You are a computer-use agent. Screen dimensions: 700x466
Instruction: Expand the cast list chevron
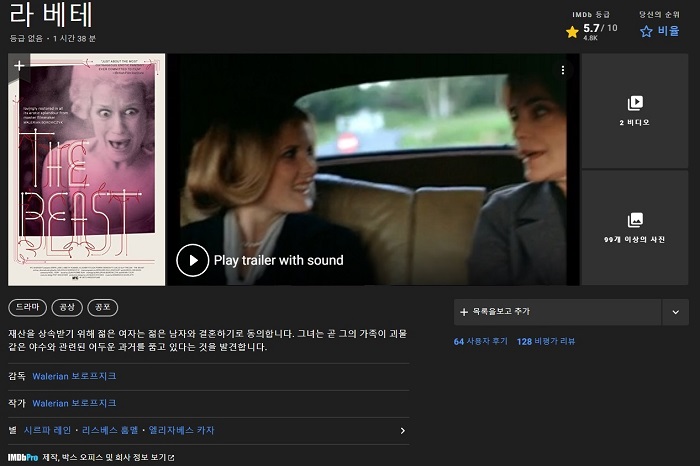coord(402,431)
